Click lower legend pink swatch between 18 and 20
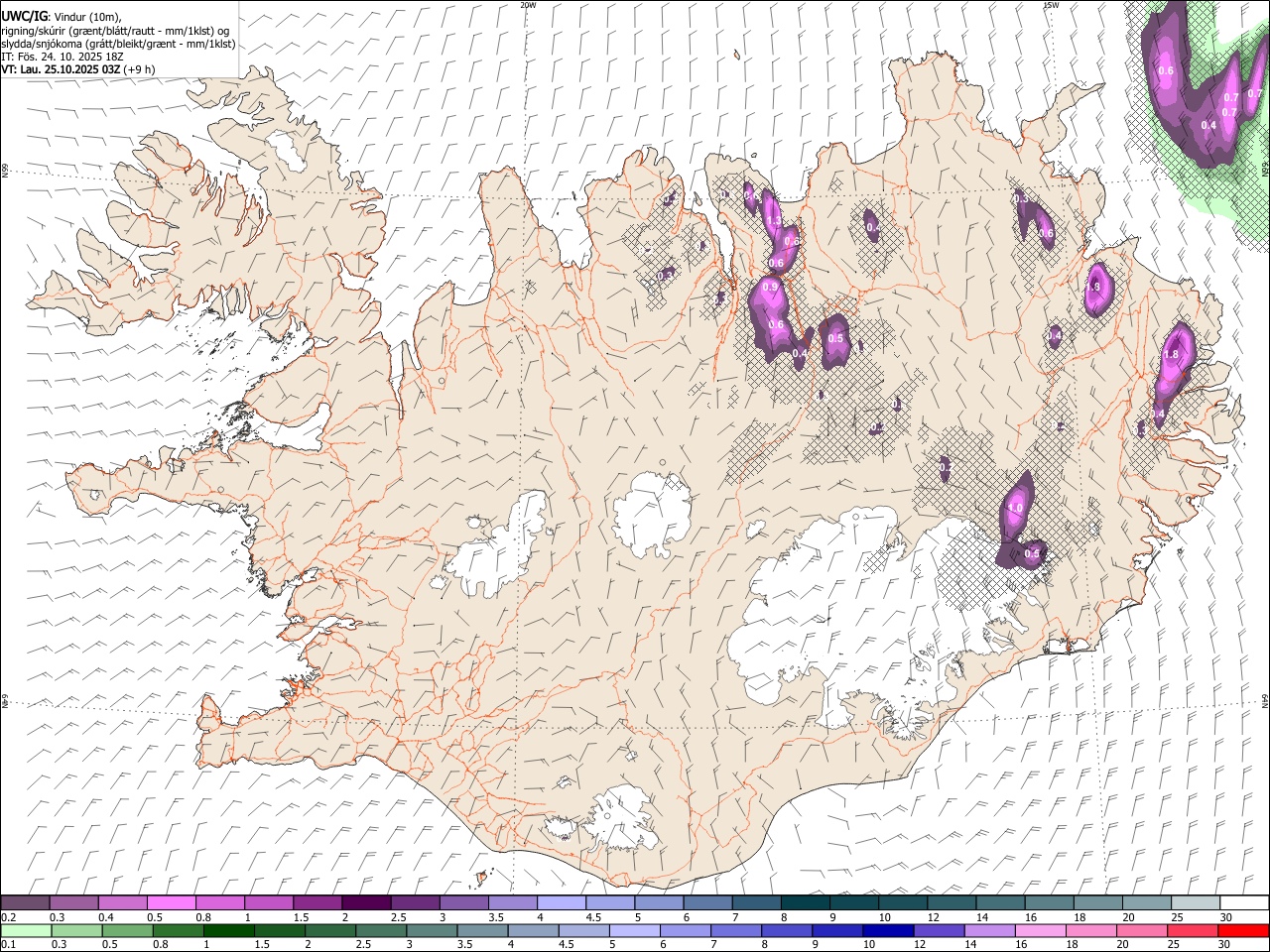 coord(1091,930)
